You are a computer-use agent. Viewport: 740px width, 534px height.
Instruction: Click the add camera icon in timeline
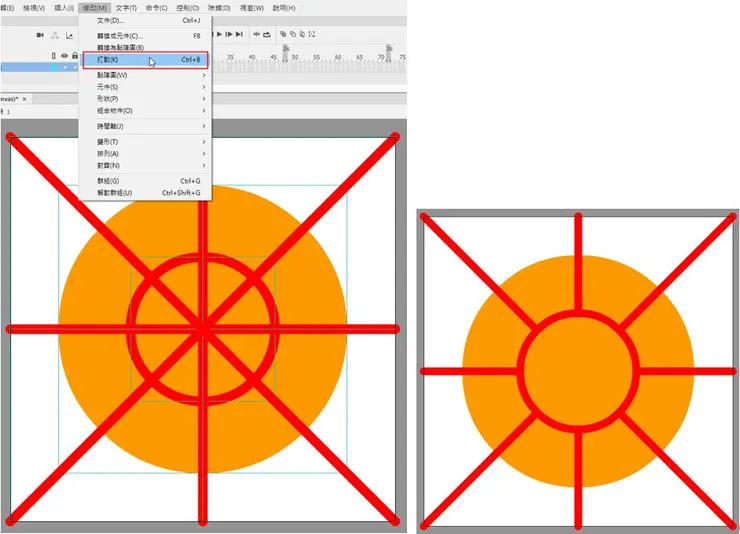pyautogui.click(x=40, y=35)
